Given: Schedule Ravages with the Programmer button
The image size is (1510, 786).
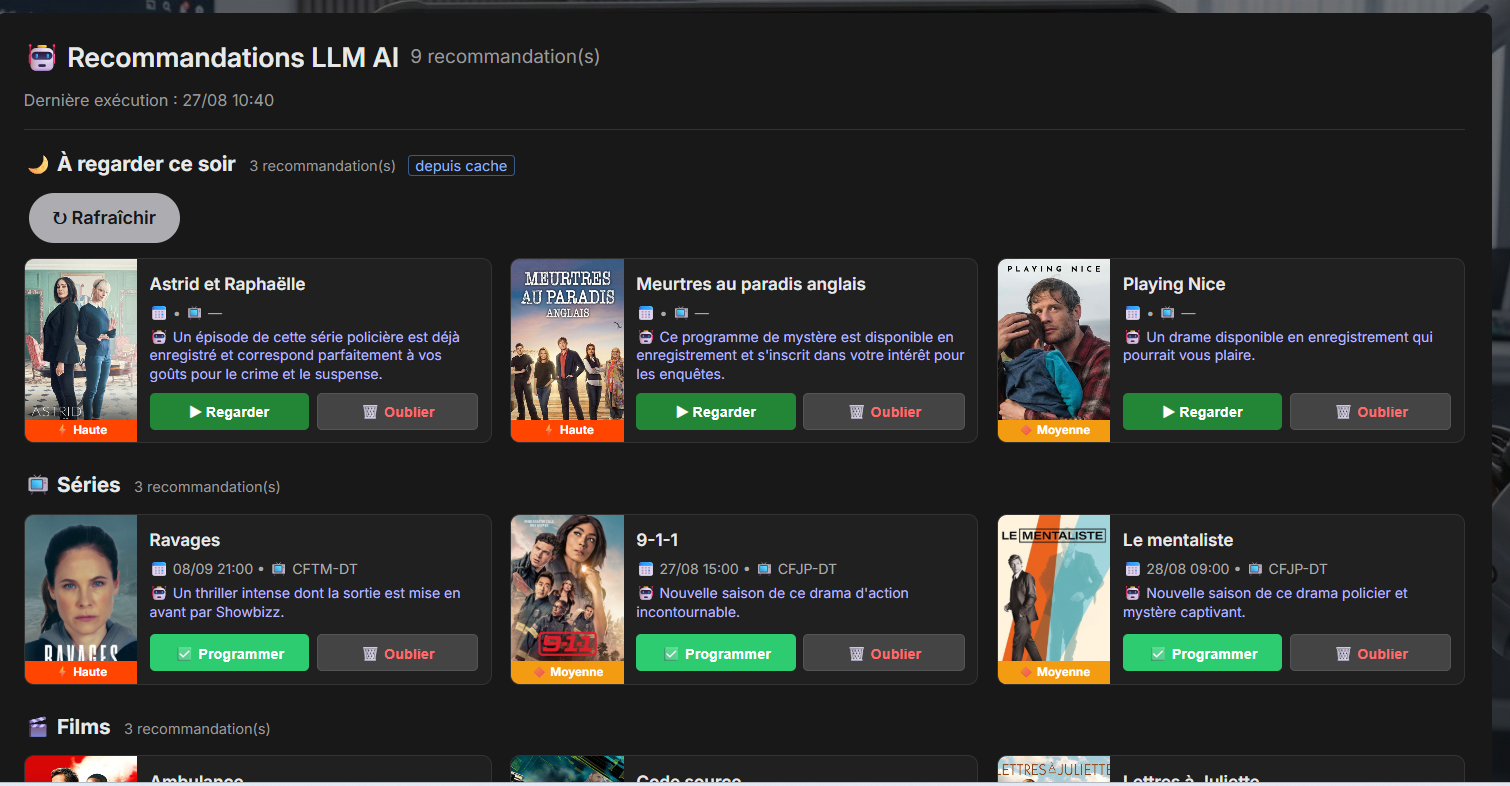Looking at the screenshot, I should [x=229, y=653].
